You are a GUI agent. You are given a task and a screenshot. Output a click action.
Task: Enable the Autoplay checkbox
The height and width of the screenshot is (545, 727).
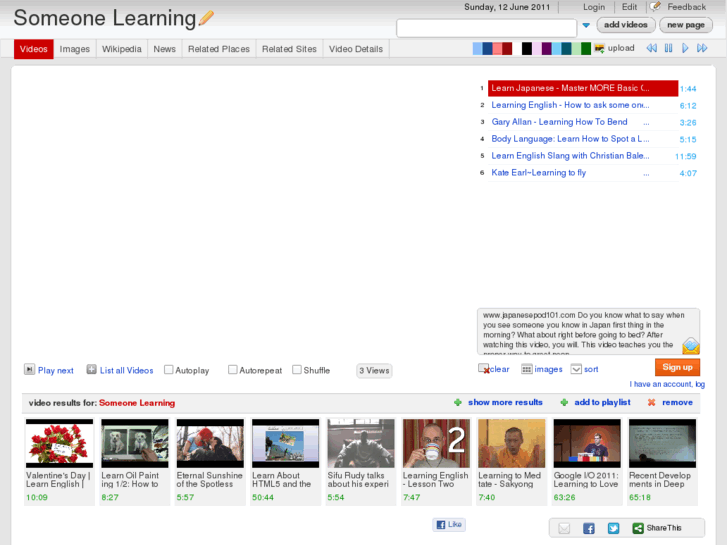[x=169, y=370]
